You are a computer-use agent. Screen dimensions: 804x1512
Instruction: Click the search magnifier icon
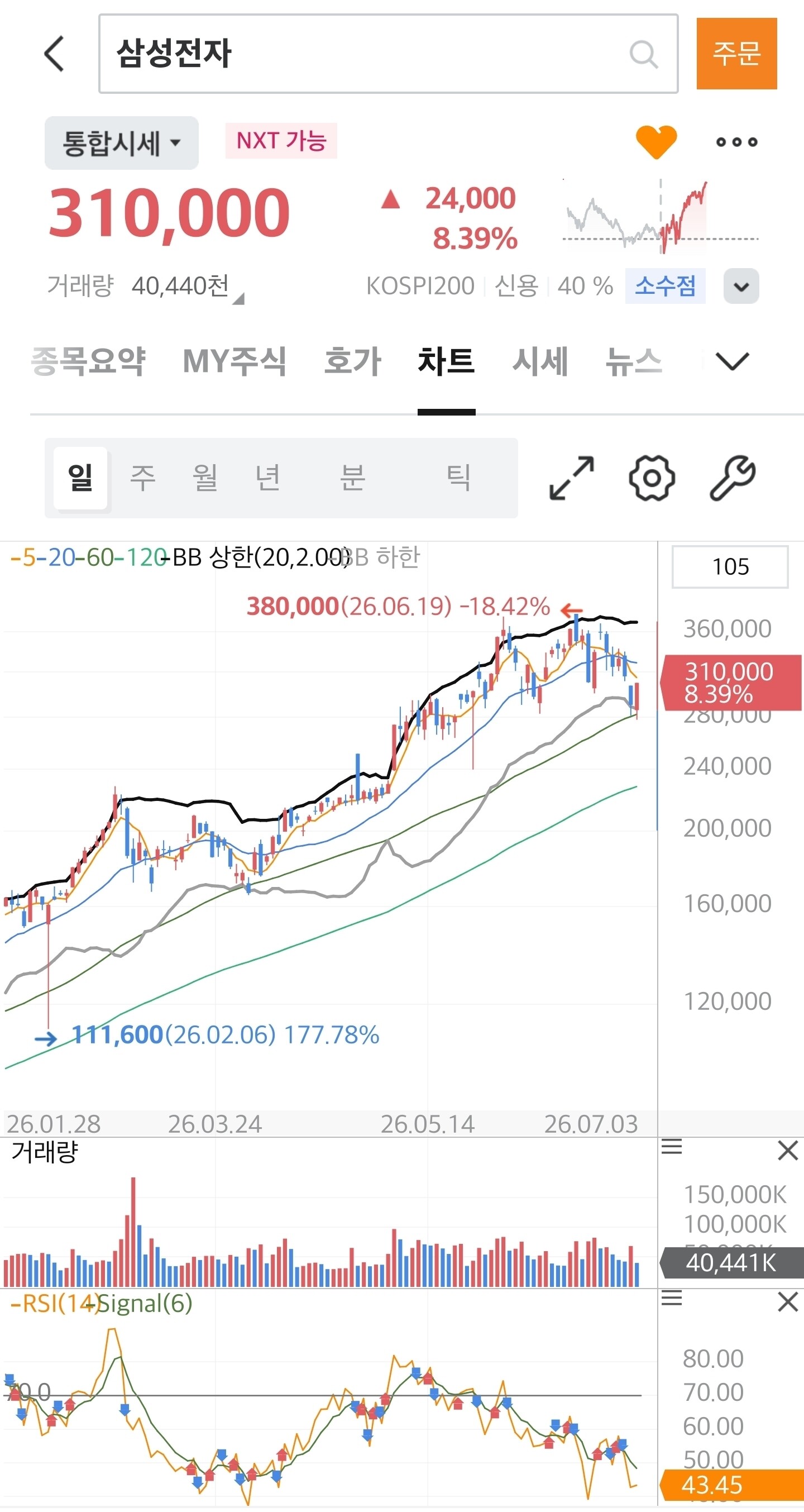(x=643, y=54)
